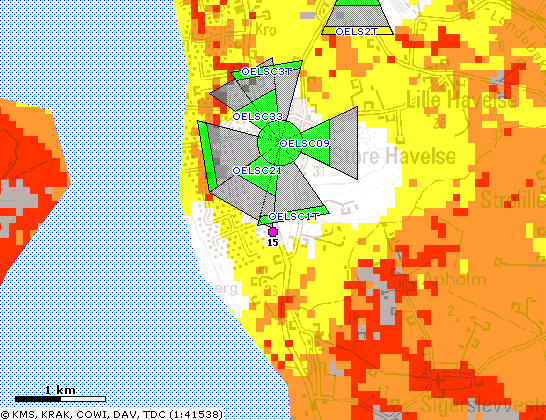This screenshot has width=546, height=420.
Task: Select the OELSC21 site marker circle
Action: tap(236, 171)
